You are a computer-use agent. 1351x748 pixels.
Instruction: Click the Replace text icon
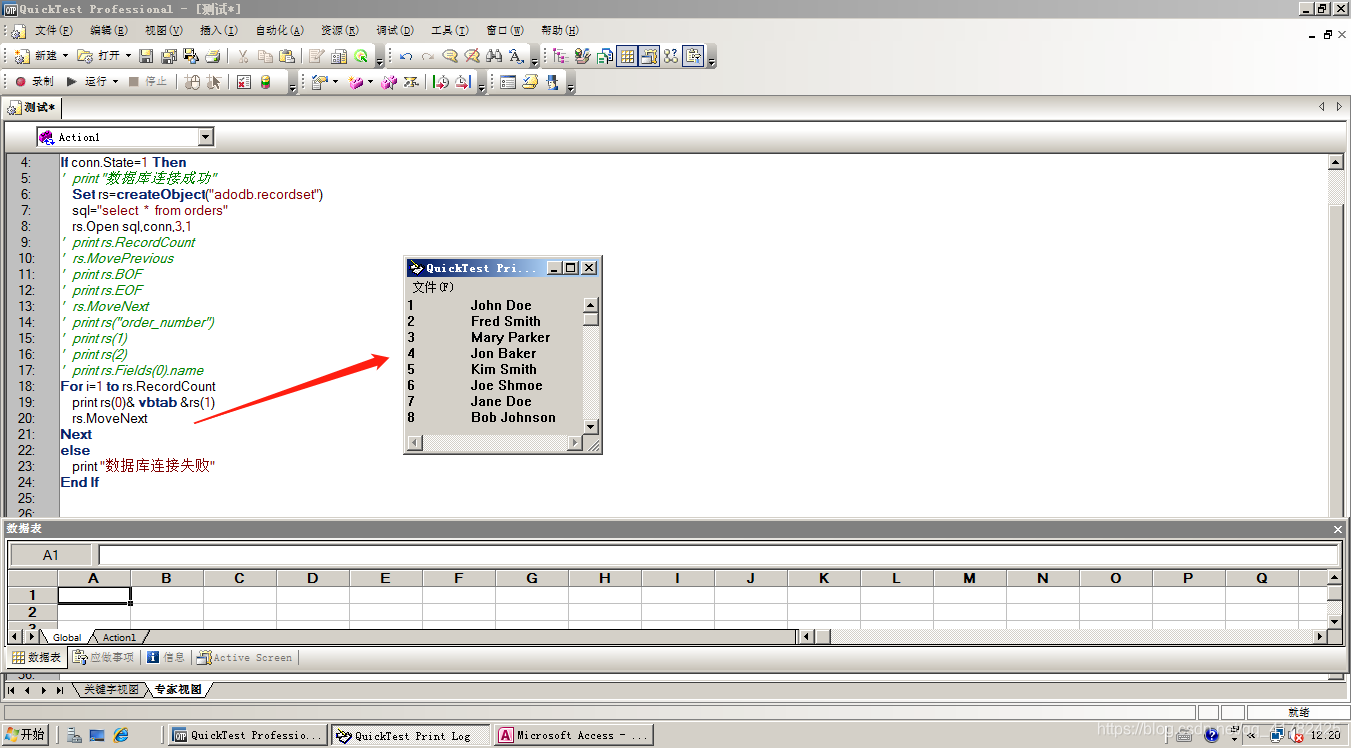pyautogui.click(x=516, y=56)
